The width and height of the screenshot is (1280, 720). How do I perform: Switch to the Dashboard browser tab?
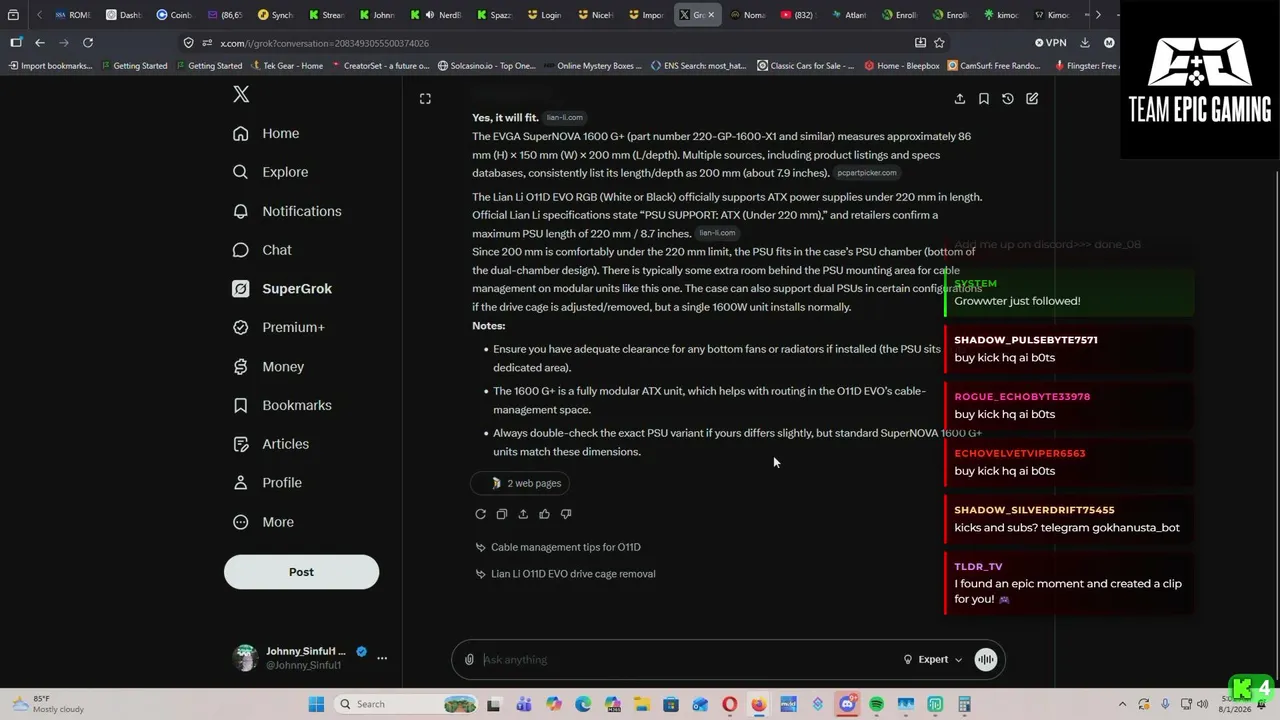123,15
